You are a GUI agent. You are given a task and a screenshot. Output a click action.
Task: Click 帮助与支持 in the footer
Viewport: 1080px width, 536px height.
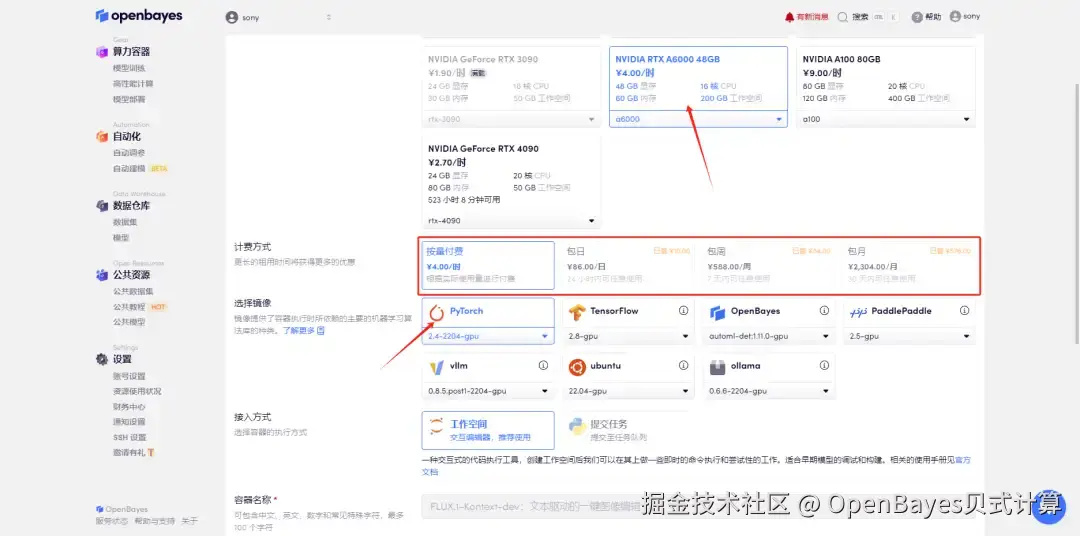pyautogui.click(x=155, y=521)
